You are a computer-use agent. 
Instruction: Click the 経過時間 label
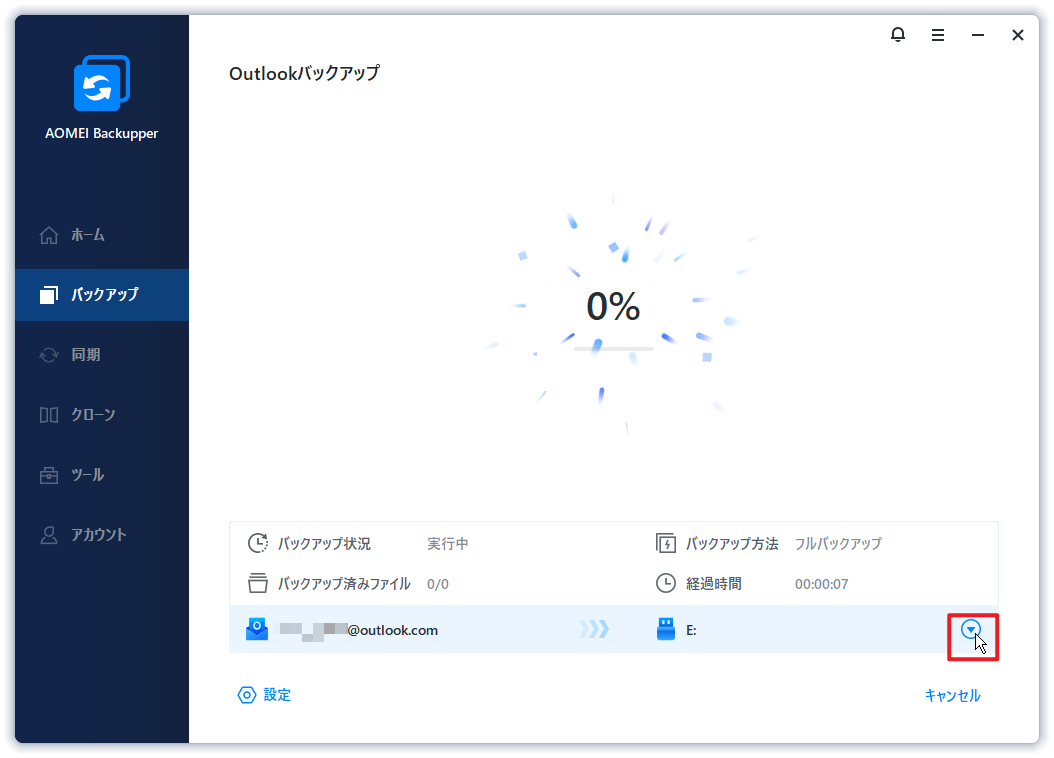pos(714,584)
